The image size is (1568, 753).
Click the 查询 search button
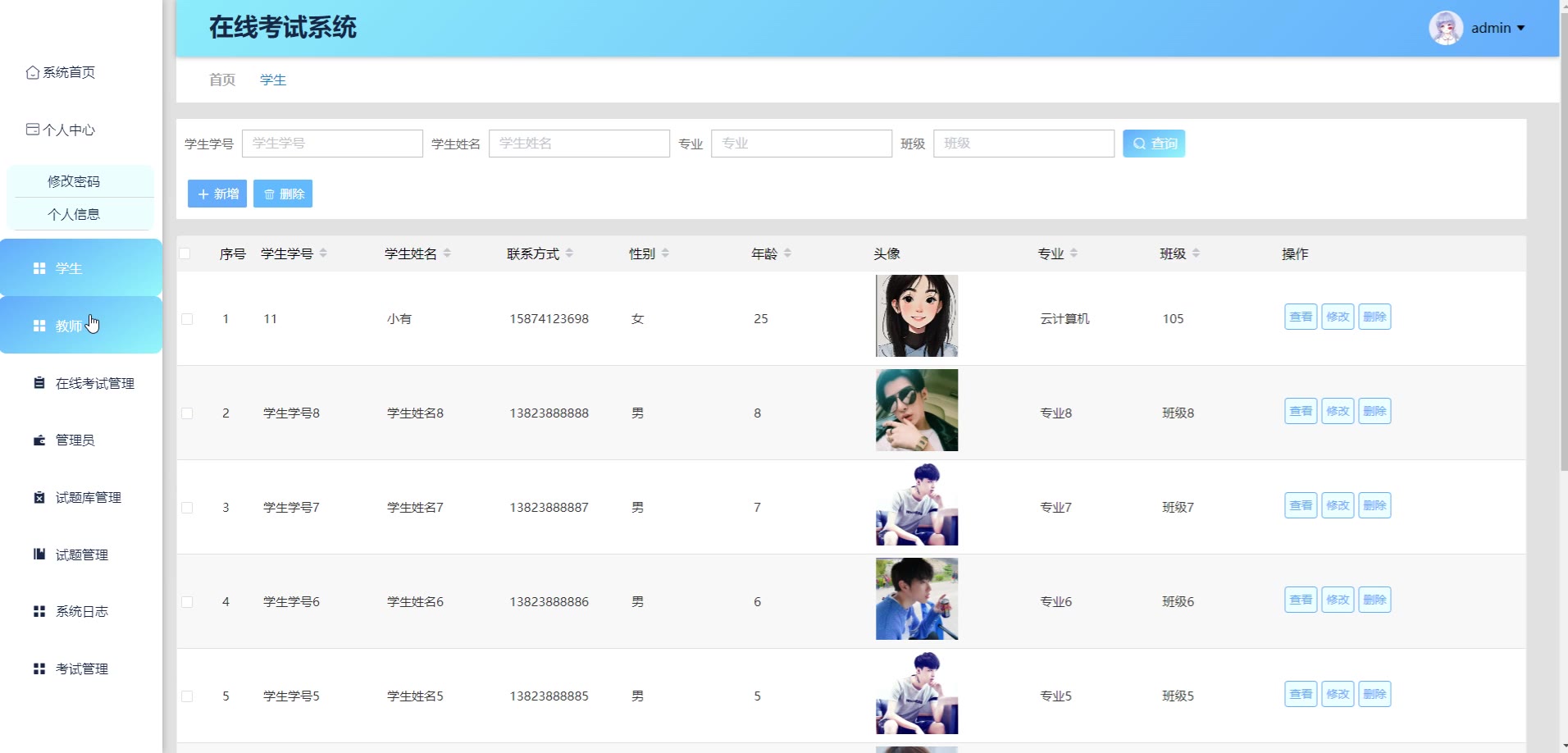[x=1154, y=144]
